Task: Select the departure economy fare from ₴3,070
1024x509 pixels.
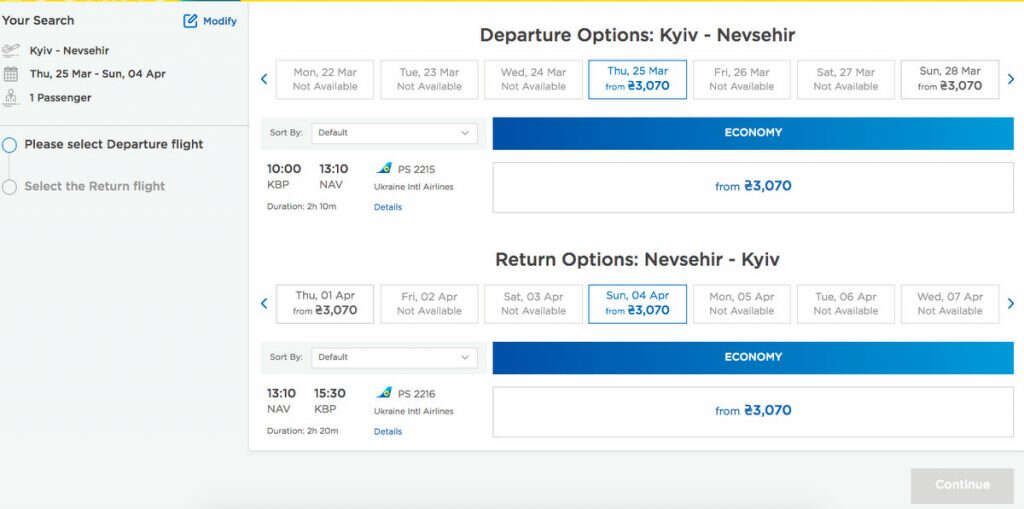Action: [x=753, y=187]
